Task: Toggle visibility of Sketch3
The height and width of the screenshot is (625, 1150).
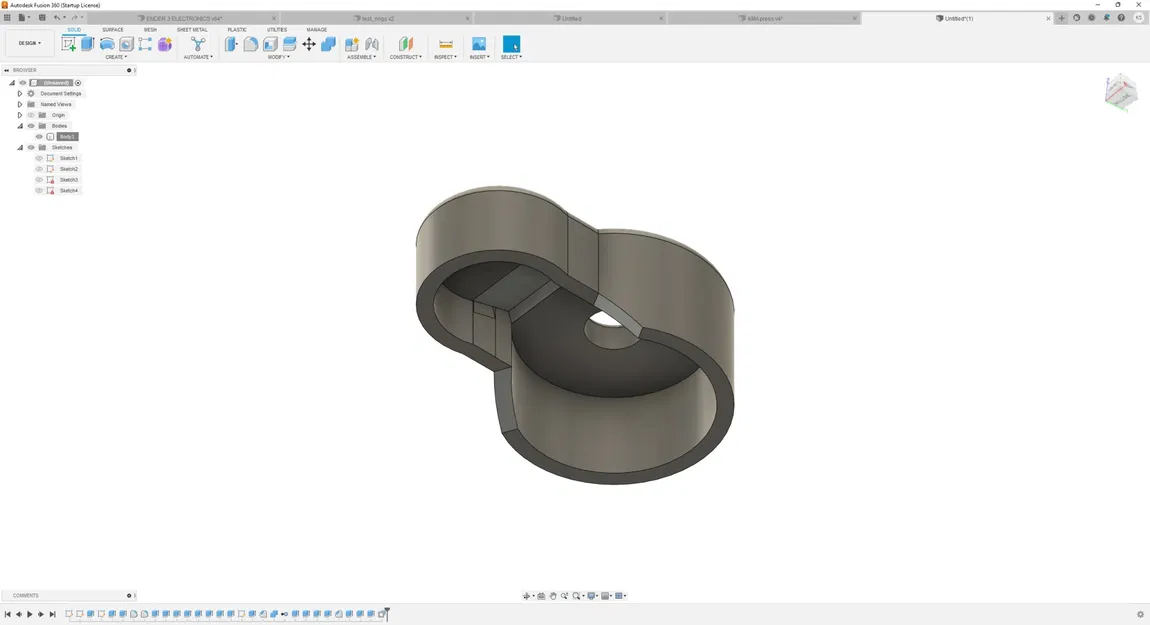Action: click(40, 180)
